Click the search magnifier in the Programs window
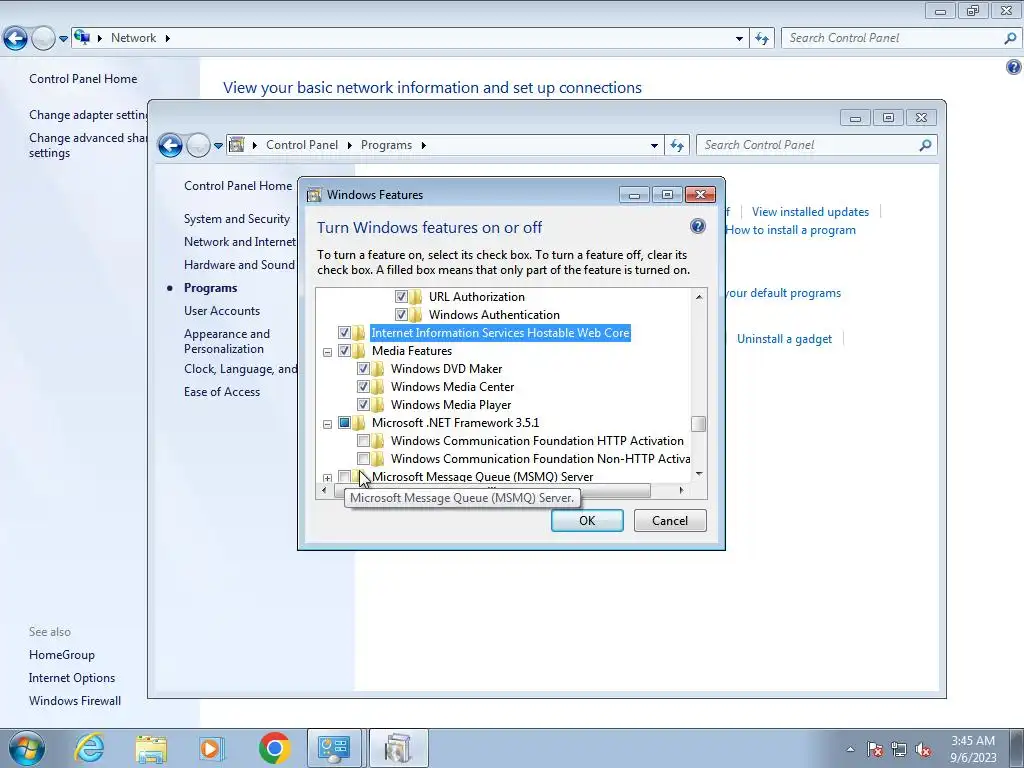Image resolution: width=1024 pixels, height=768 pixels. click(x=925, y=145)
